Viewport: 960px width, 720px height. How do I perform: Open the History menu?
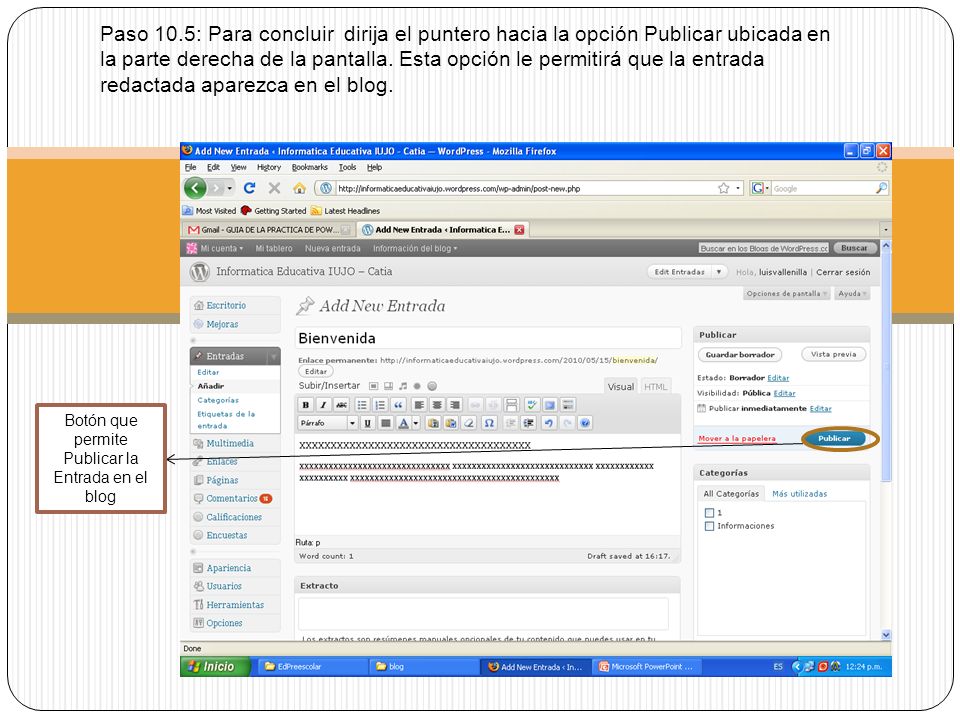coord(269,167)
